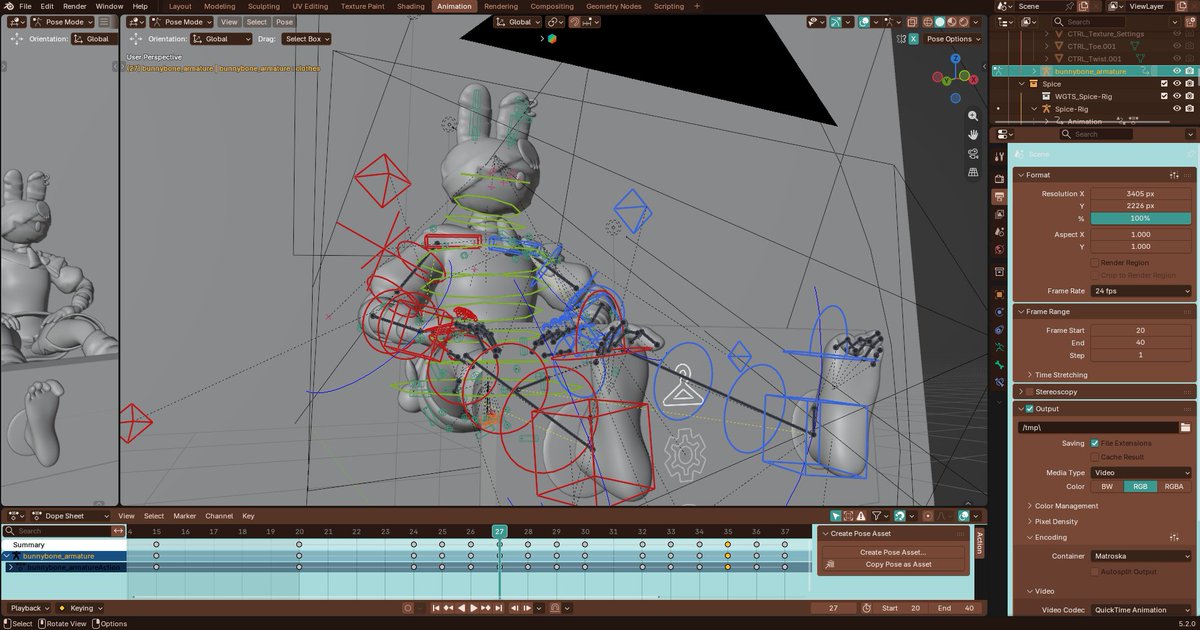Open the Pose menu in the viewport header
This screenshot has height=630, width=1200.
[285, 22]
